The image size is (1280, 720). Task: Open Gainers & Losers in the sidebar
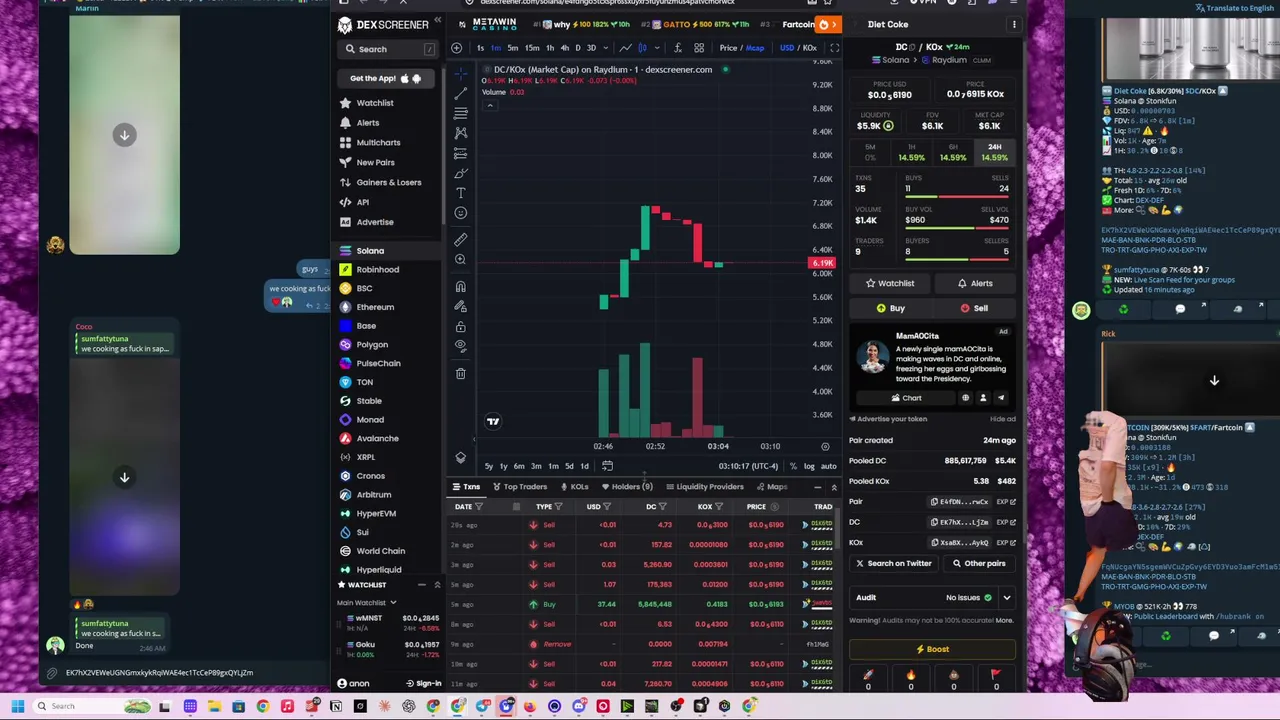click(388, 182)
